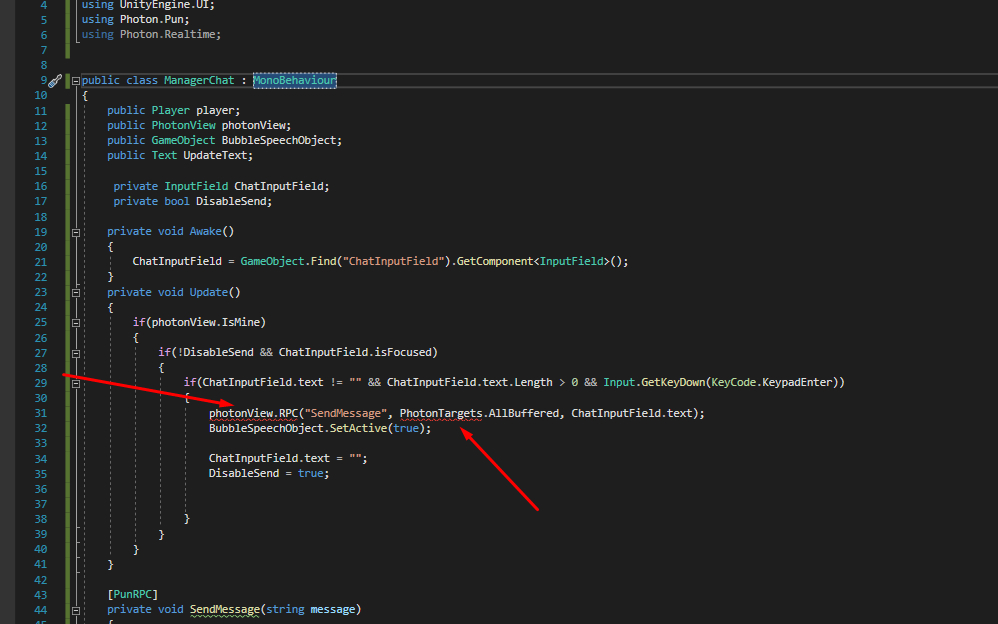Collapse the SendMessage method block

pyautogui.click(x=76, y=610)
